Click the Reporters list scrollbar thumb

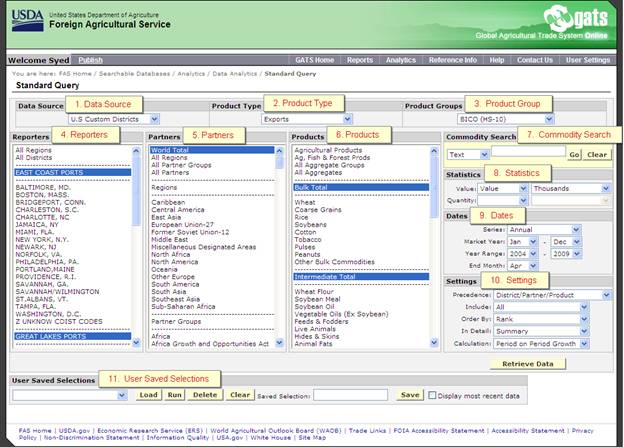[136, 191]
